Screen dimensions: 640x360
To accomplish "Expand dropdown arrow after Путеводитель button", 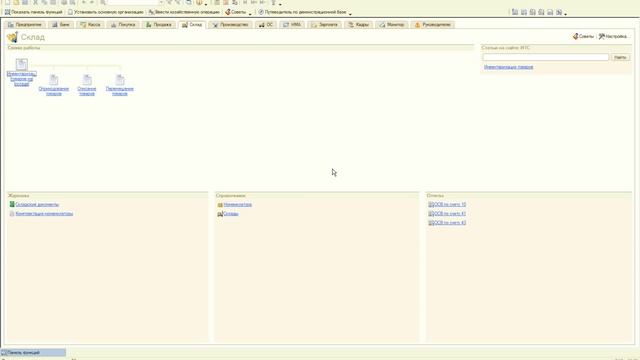I will coord(350,13).
